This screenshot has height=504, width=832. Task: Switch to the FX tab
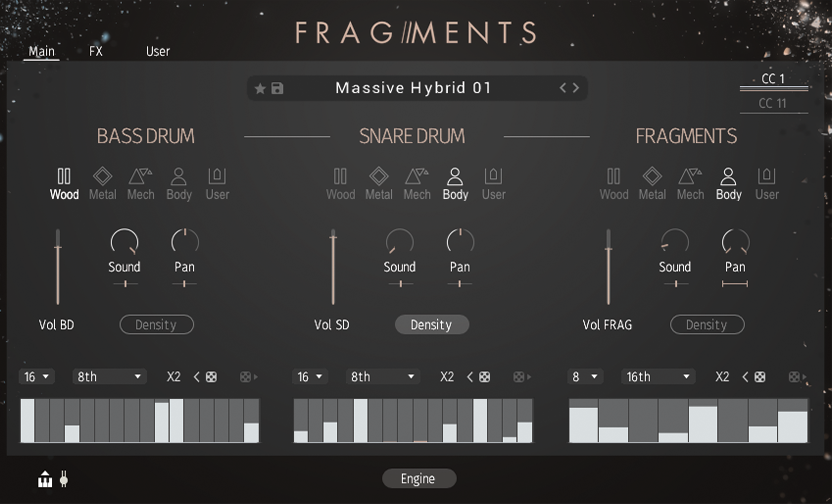point(96,51)
